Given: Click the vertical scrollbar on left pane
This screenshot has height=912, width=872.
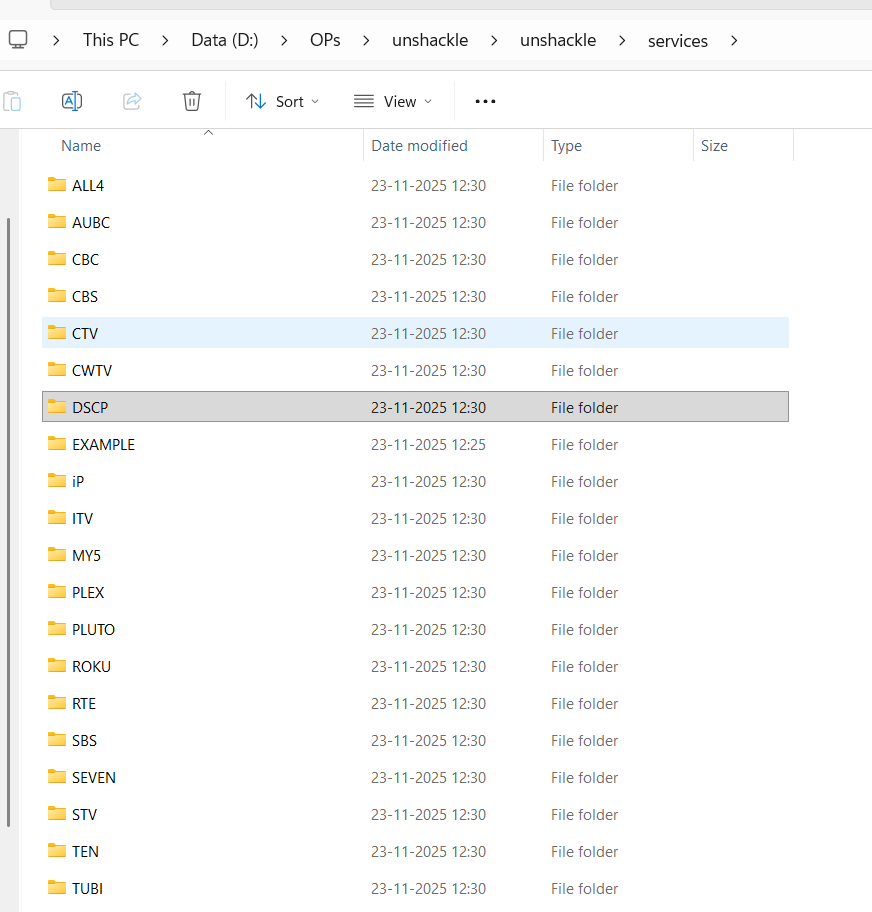Looking at the screenshot, I should [x=8, y=522].
